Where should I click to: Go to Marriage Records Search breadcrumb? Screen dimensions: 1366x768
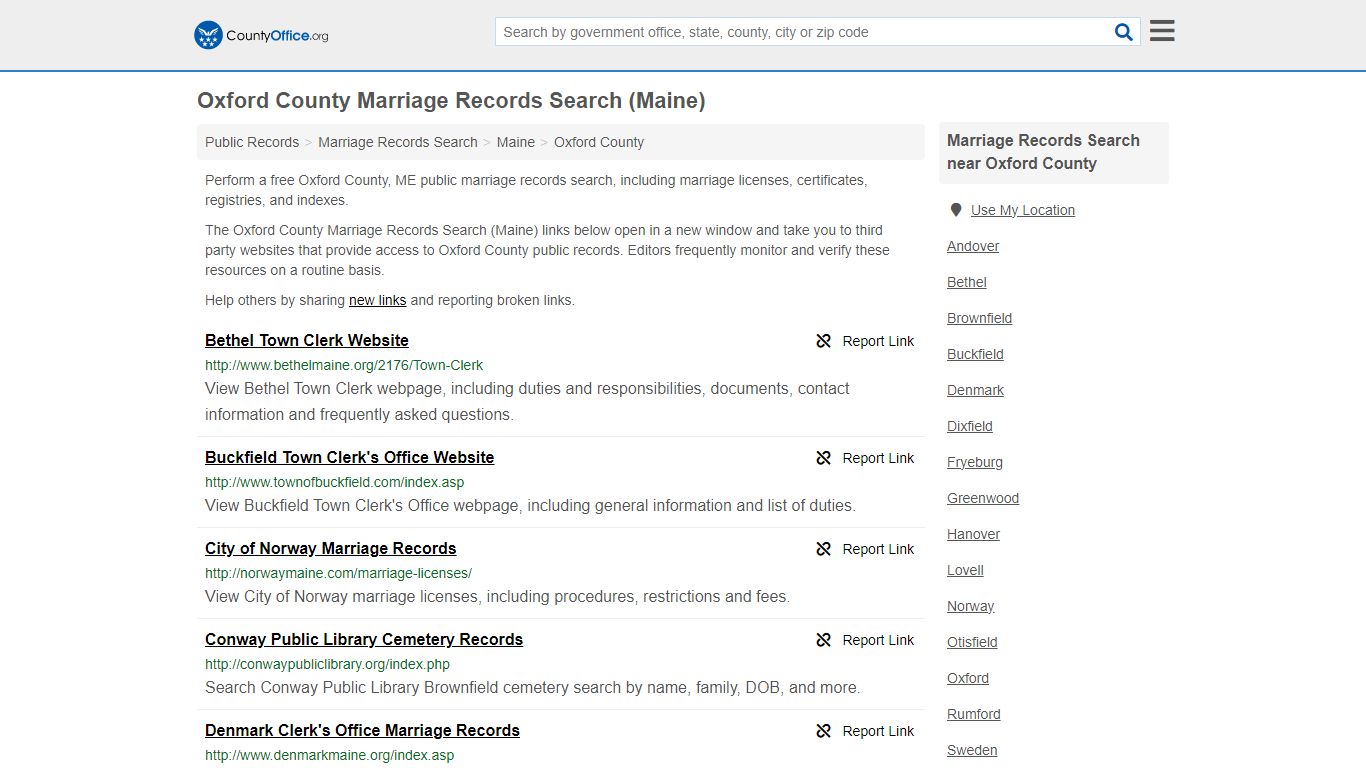(x=398, y=142)
